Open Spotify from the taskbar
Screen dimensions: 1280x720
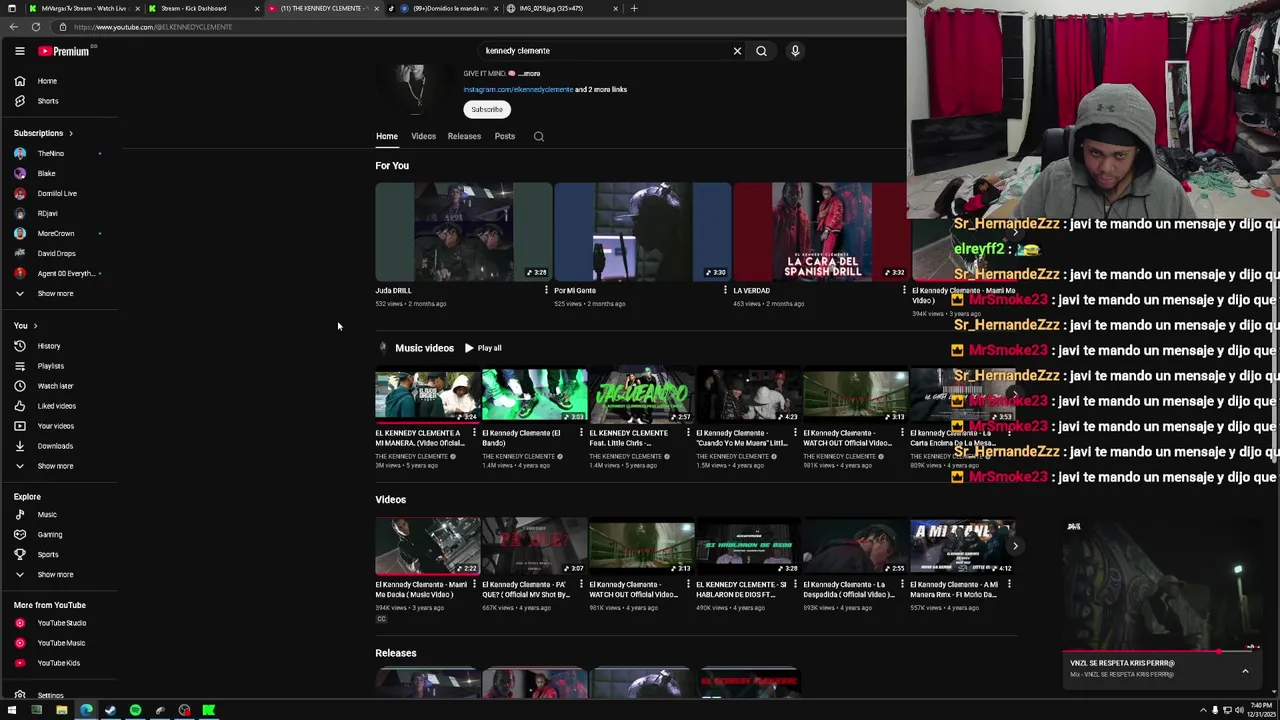(x=135, y=710)
